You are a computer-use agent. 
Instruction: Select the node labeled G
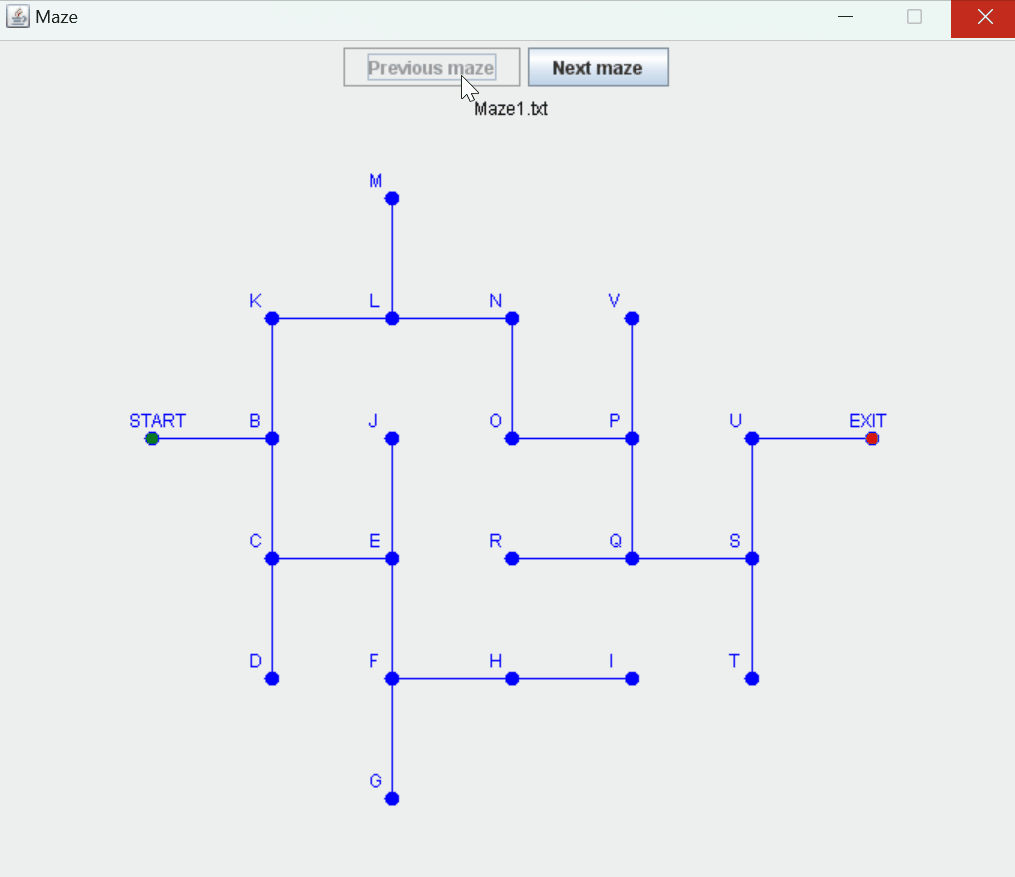(392, 798)
